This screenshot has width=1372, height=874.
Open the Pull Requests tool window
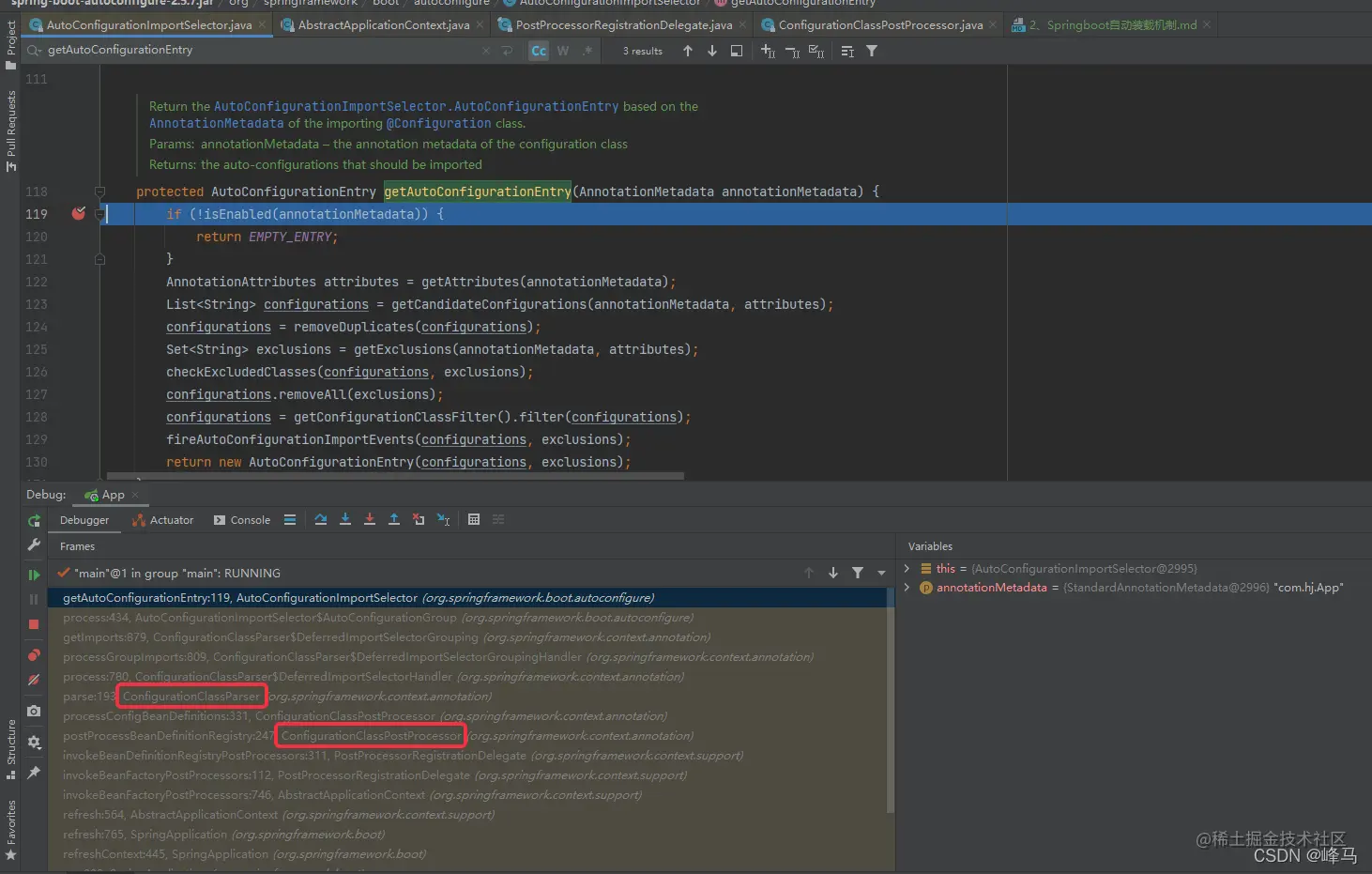(x=10, y=131)
